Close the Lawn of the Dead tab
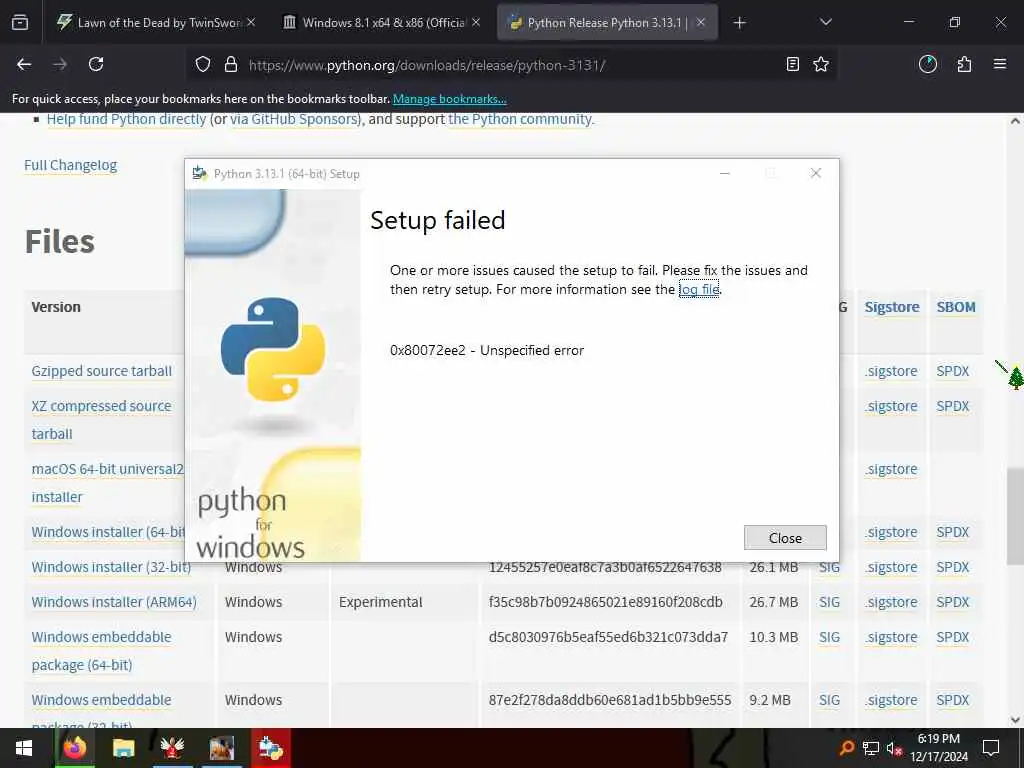 tap(251, 22)
